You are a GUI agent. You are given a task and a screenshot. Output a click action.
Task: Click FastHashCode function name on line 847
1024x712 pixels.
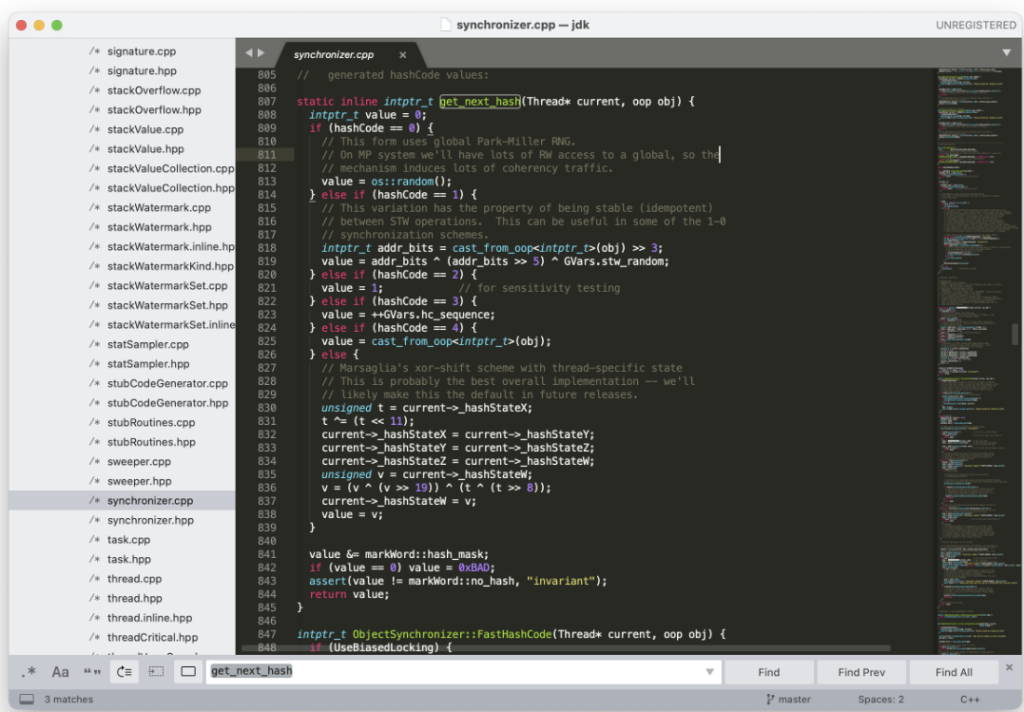515,634
